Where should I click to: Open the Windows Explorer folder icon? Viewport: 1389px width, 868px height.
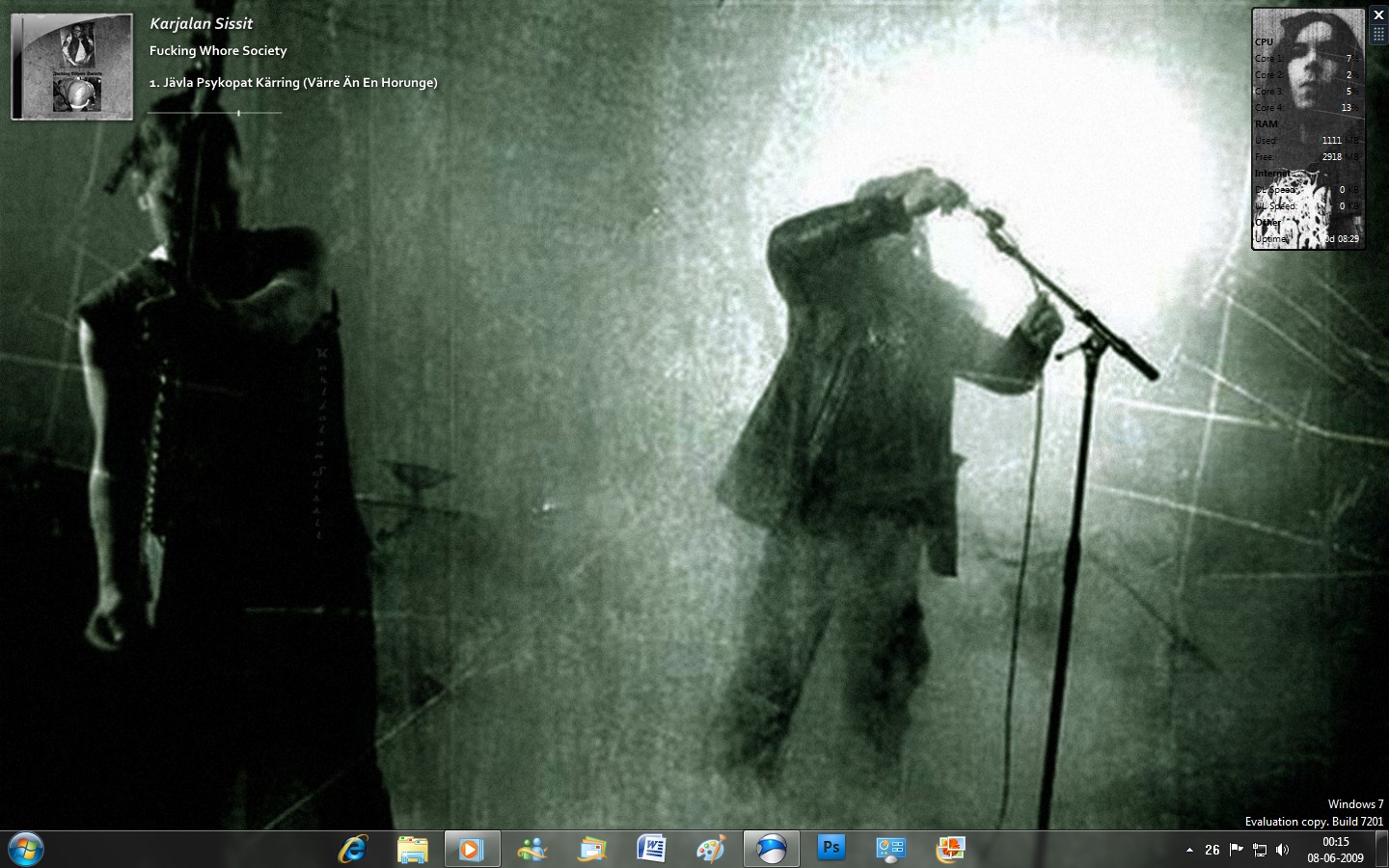(x=412, y=849)
